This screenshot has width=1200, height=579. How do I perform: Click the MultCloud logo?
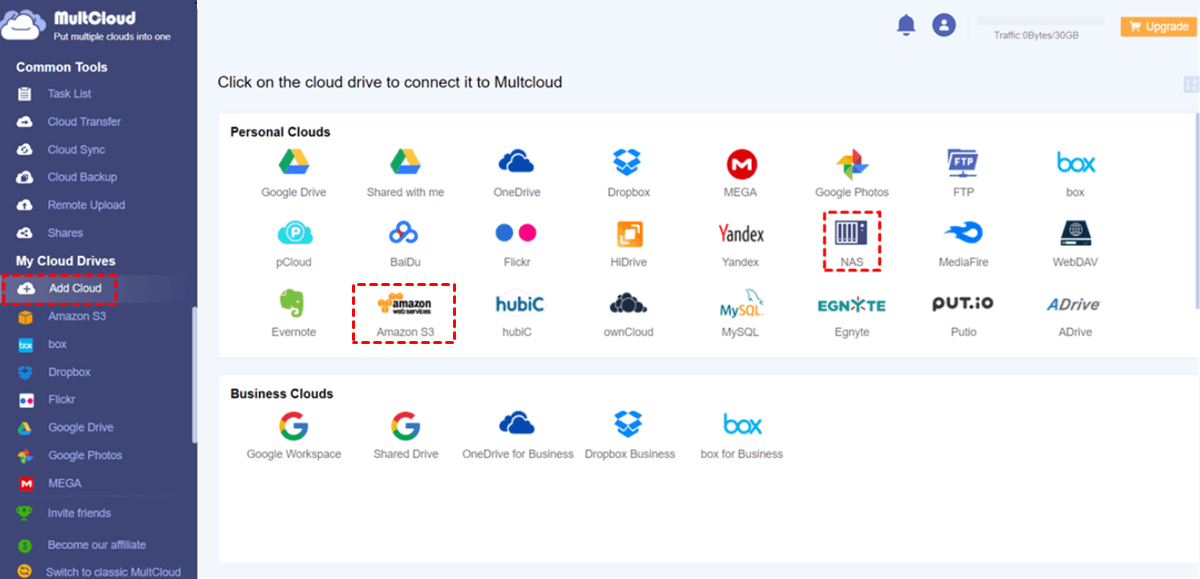pos(85,25)
